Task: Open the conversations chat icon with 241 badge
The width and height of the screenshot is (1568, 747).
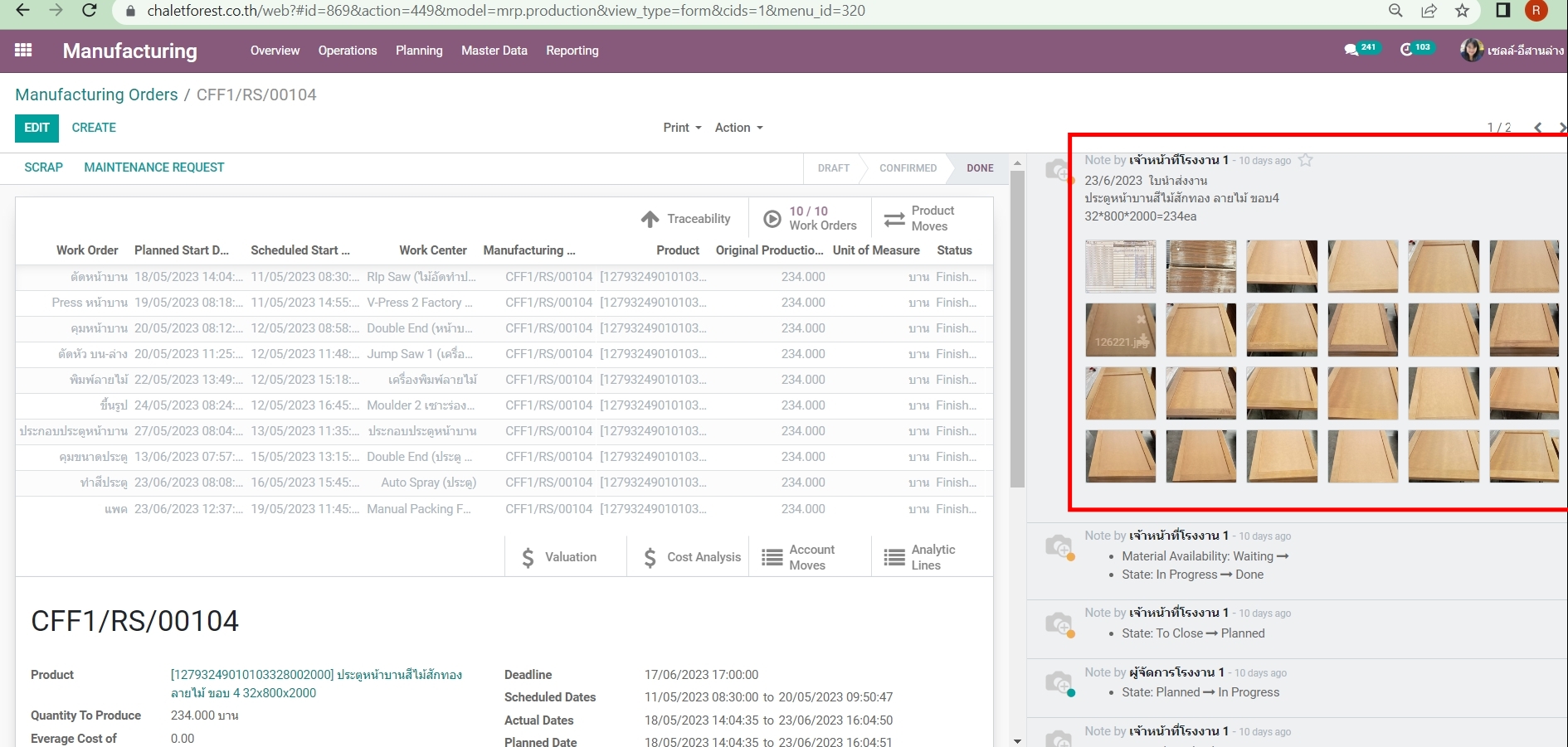Action: 1351,50
